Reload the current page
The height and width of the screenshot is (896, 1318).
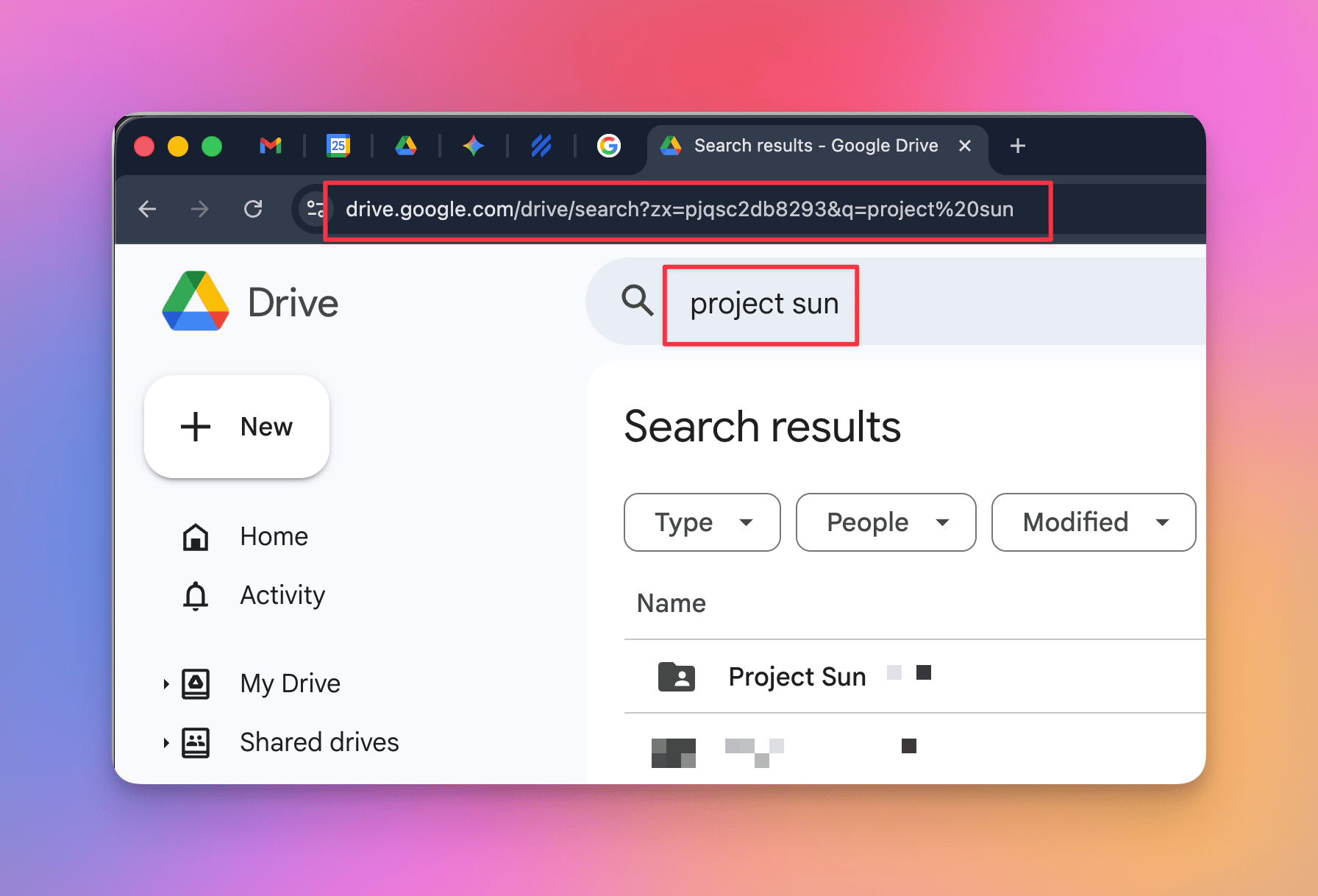pos(253,209)
